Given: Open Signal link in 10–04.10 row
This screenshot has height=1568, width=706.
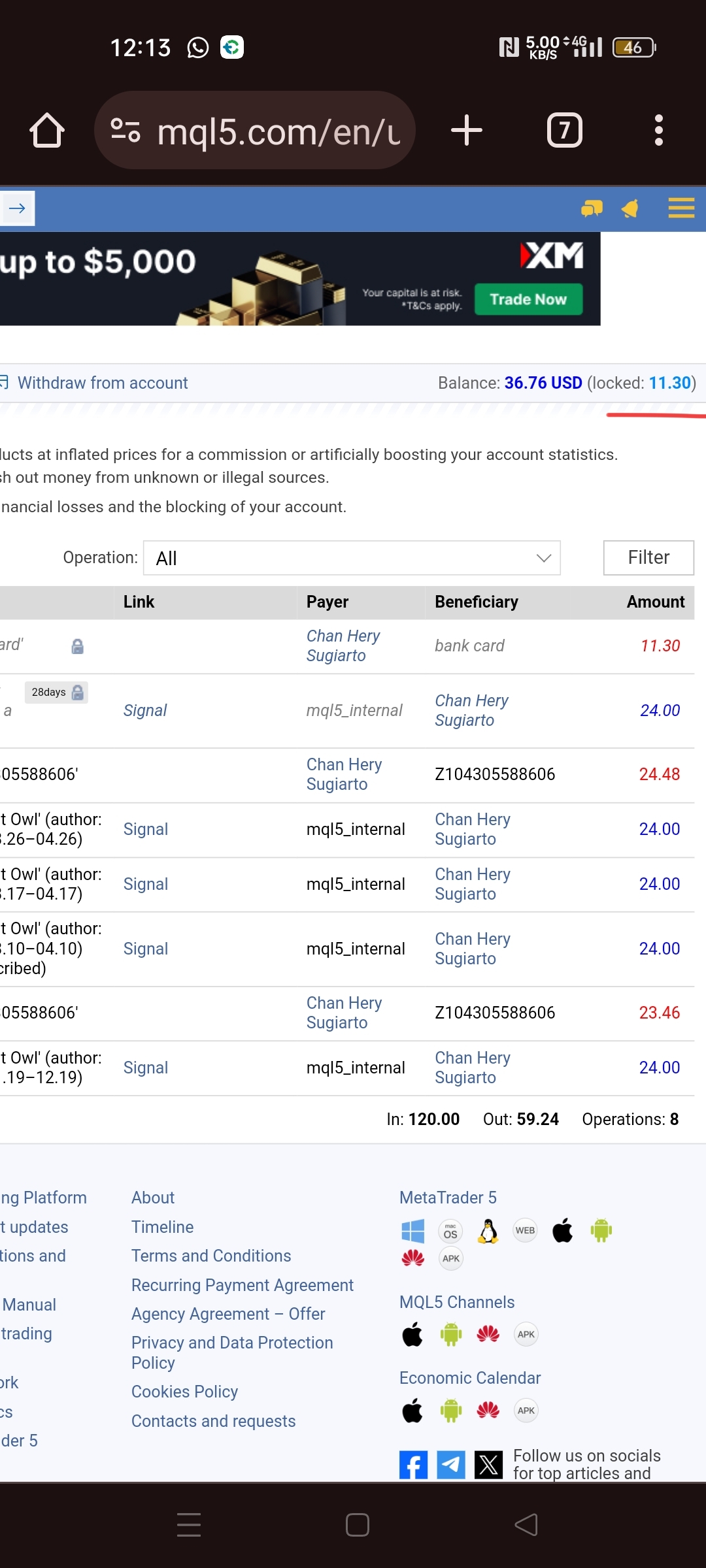Looking at the screenshot, I should click(x=146, y=949).
